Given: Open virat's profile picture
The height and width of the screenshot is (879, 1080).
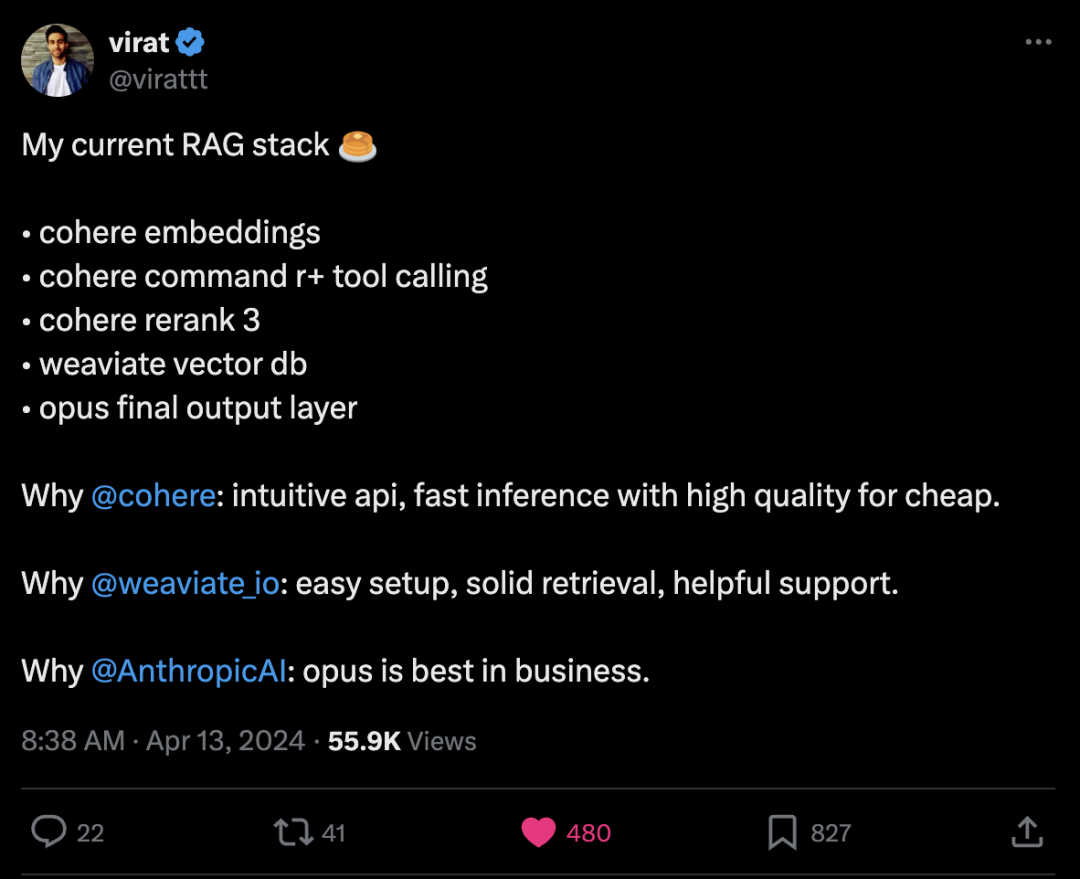Looking at the screenshot, I should [58, 61].
